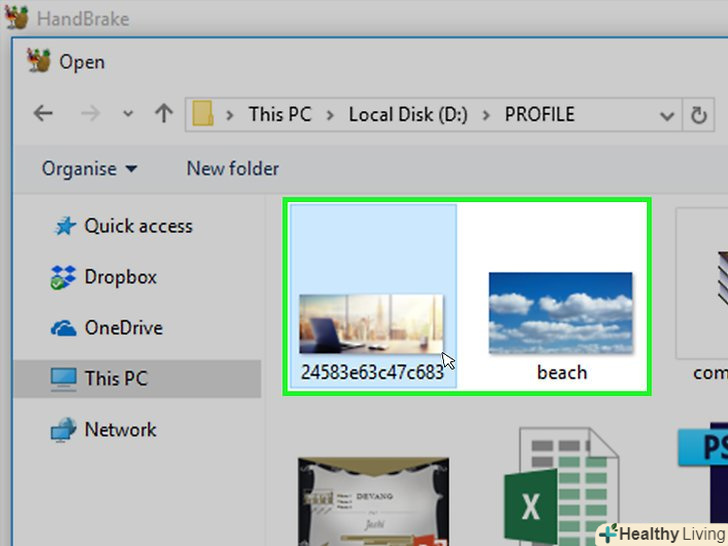
Task: Select the Excel spreadsheet file icon
Action: tap(562, 486)
